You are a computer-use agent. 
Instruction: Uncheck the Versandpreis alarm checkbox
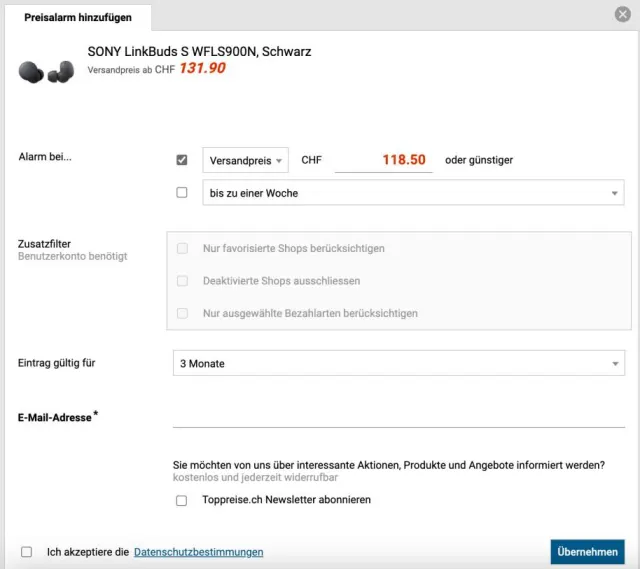(x=182, y=160)
